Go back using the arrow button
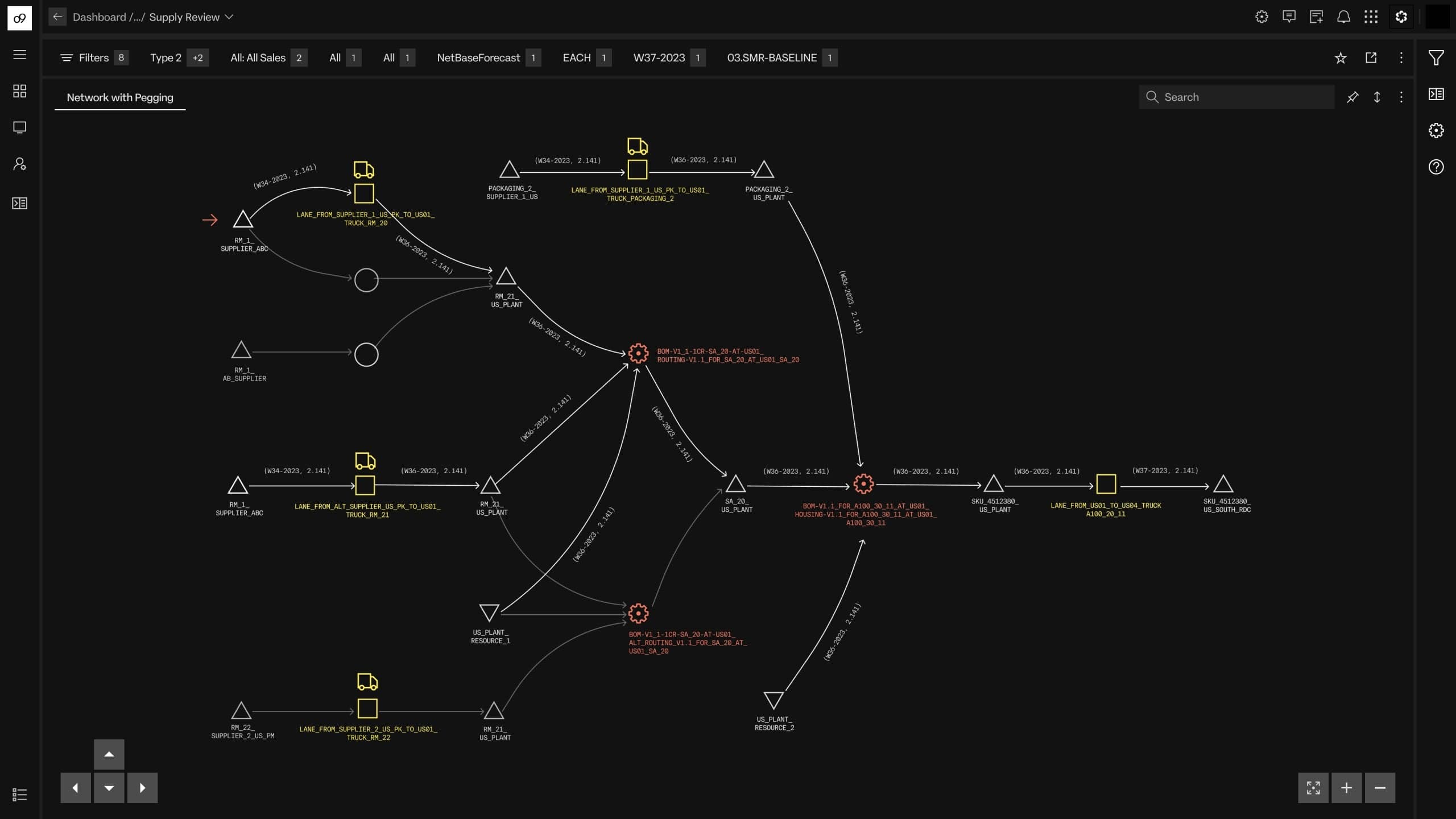 57,17
